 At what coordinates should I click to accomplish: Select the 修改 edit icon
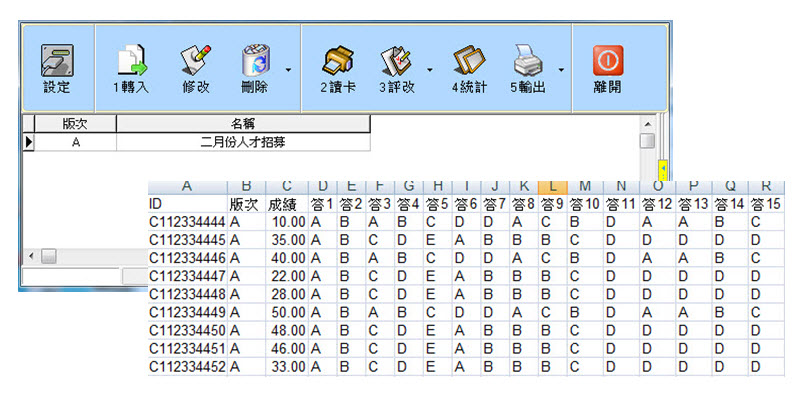(x=196, y=60)
